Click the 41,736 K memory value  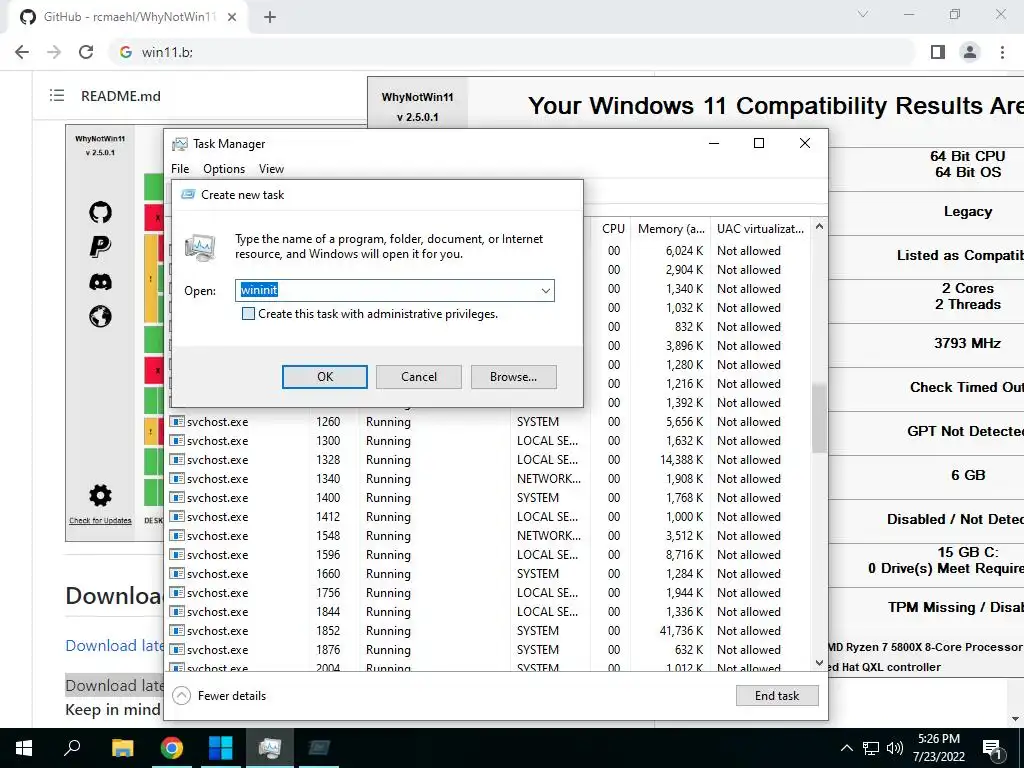(x=681, y=631)
